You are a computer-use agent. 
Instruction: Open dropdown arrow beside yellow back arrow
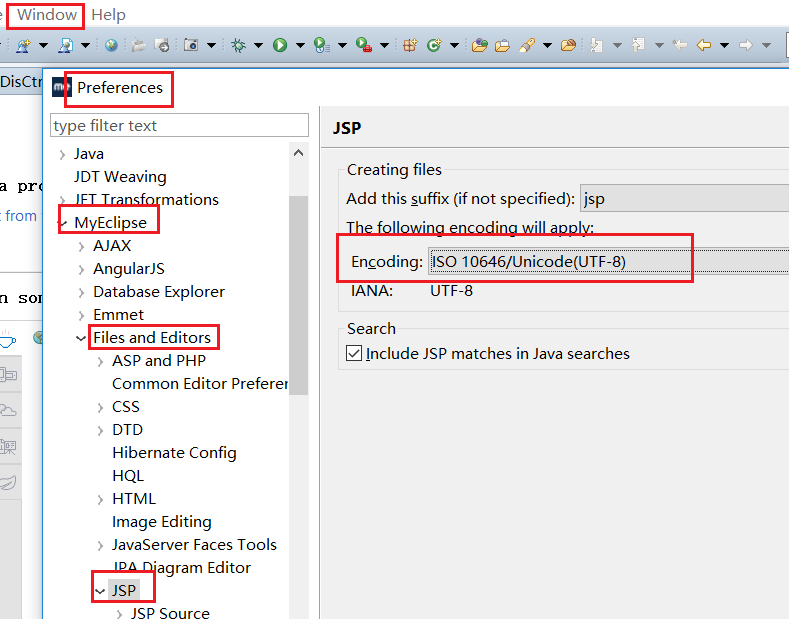[x=725, y=46]
